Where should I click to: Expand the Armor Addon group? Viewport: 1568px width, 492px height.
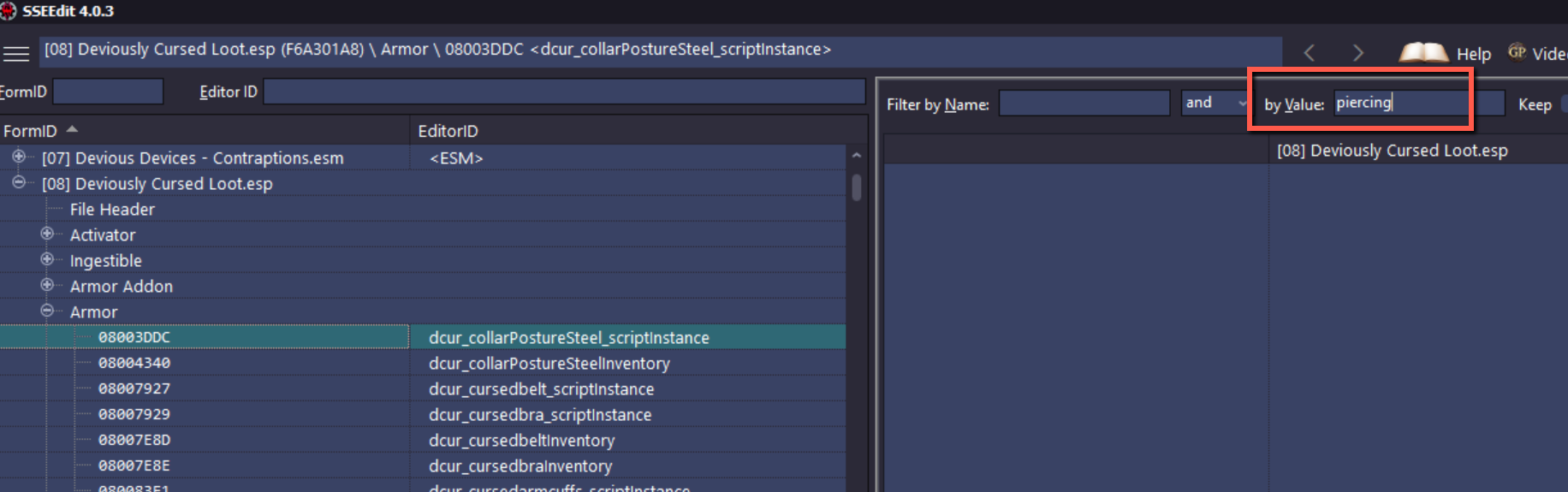pyautogui.click(x=47, y=285)
